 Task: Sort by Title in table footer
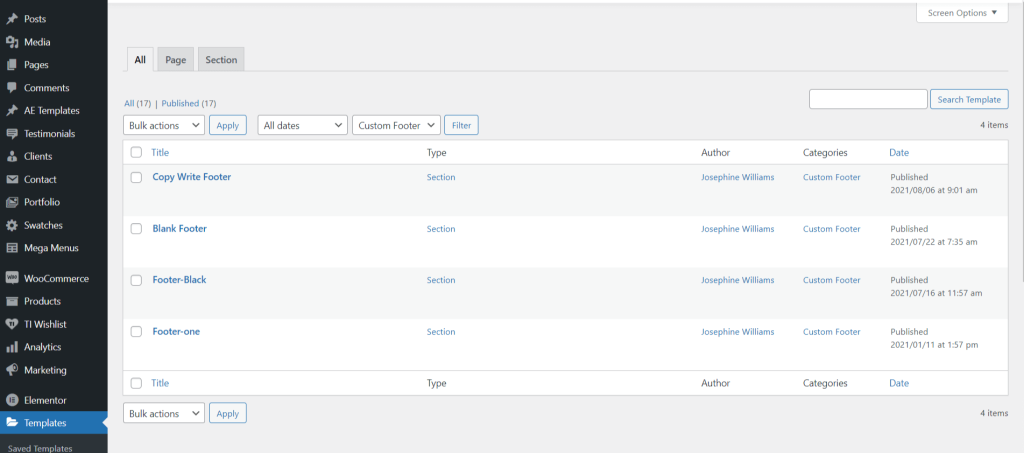click(x=160, y=383)
